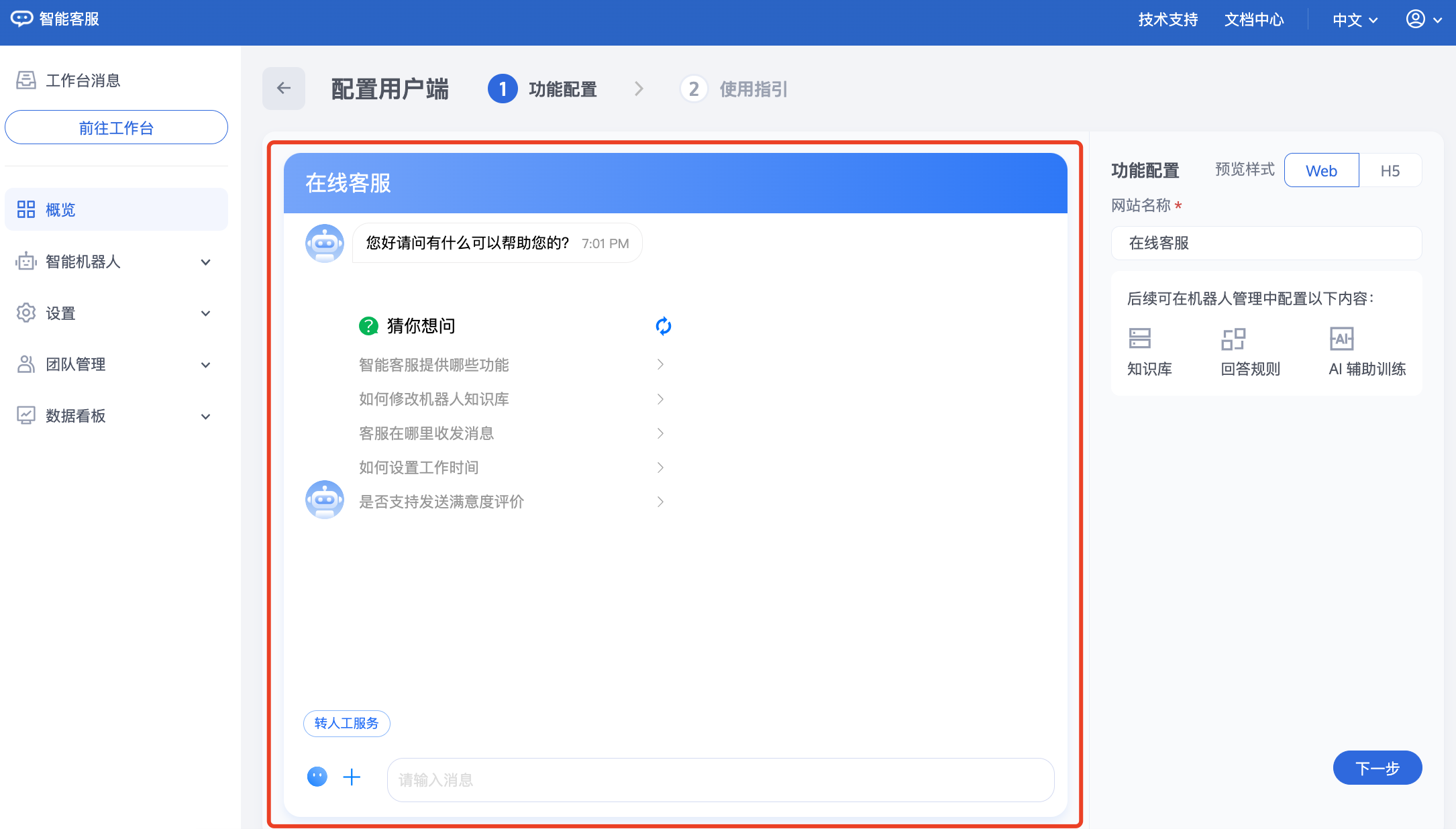Viewport: 1456px width, 829px height.
Task: Click the 下一步 button
Action: click(x=1377, y=768)
